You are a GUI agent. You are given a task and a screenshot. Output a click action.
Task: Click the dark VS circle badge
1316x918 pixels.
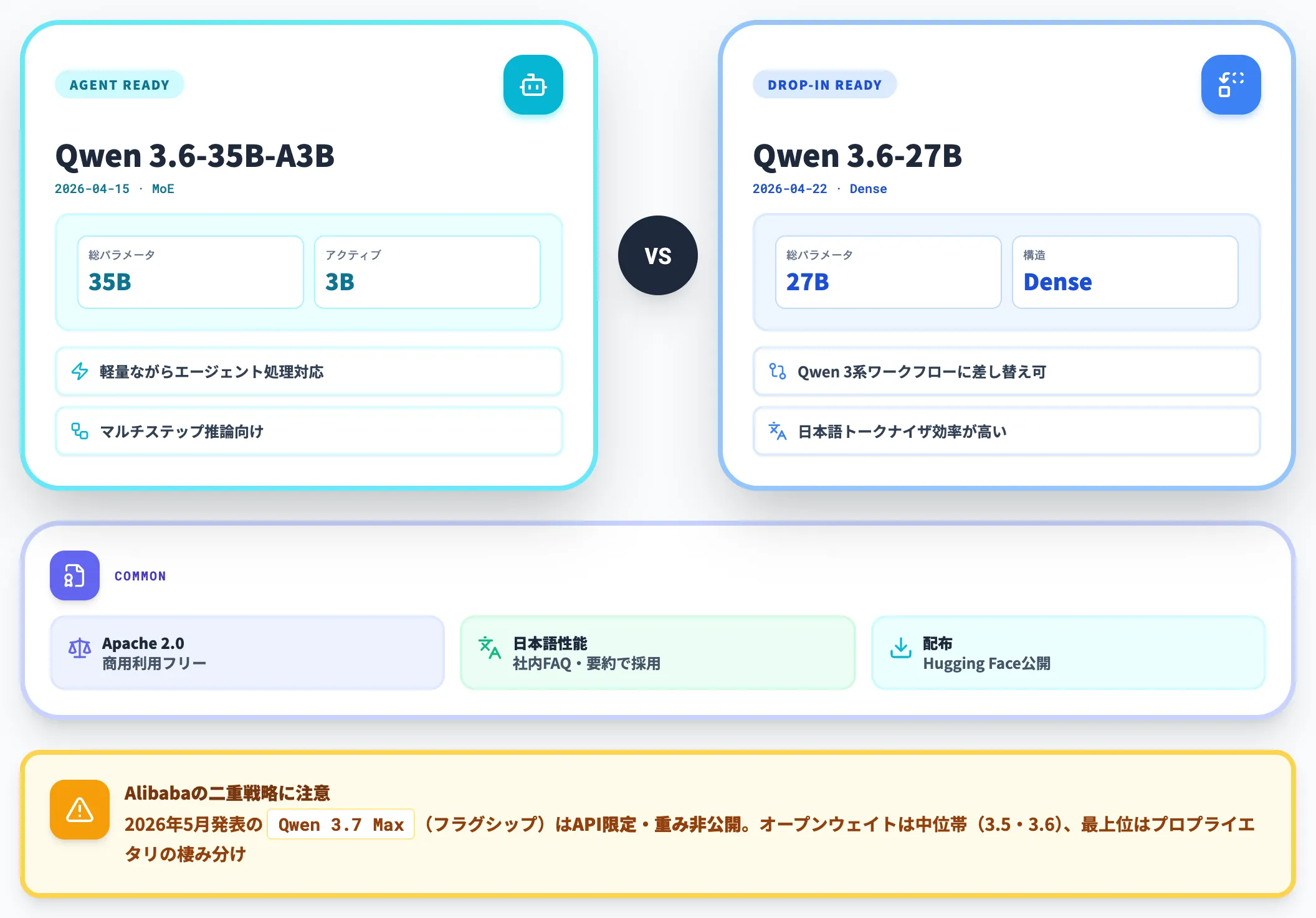pyautogui.click(x=658, y=255)
